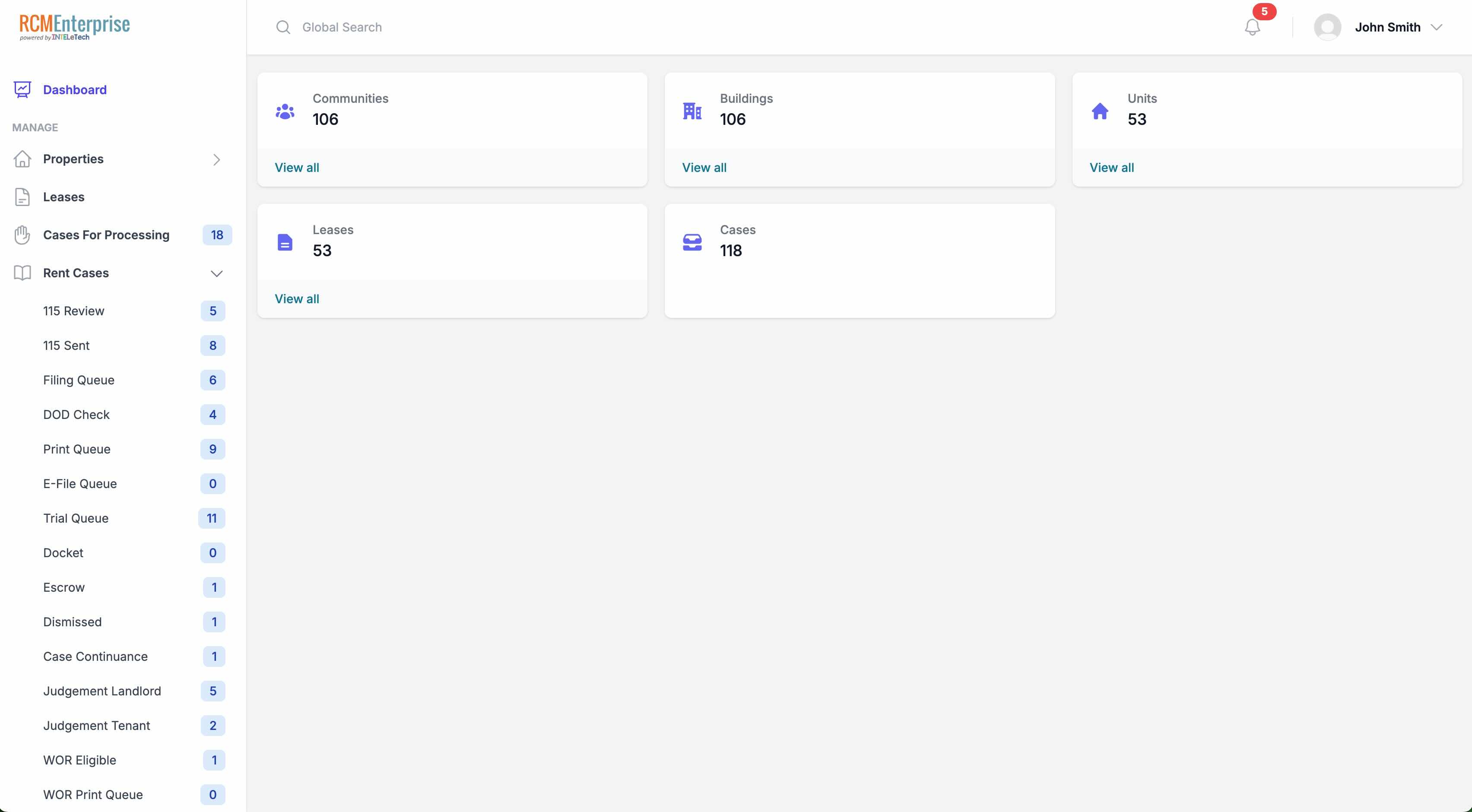Select Leases in the sidebar
This screenshot has width=1472, height=812.
64,197
